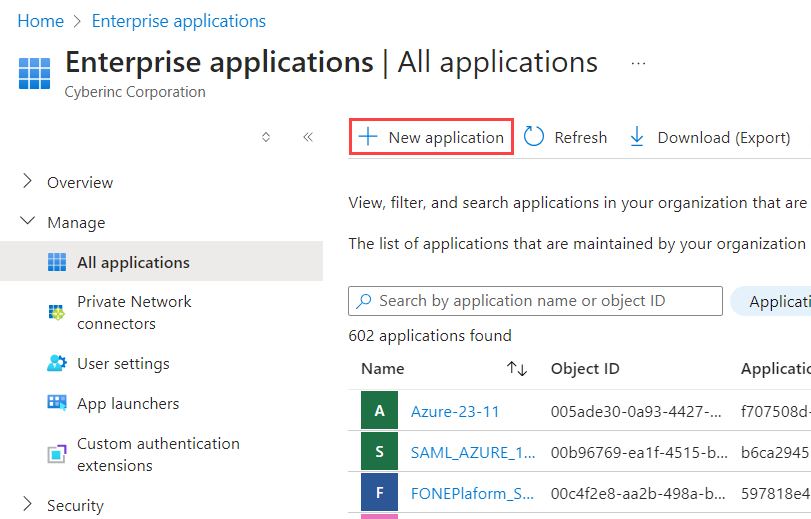
Task: Open Private Network connectors
Action: click(134, 313)
